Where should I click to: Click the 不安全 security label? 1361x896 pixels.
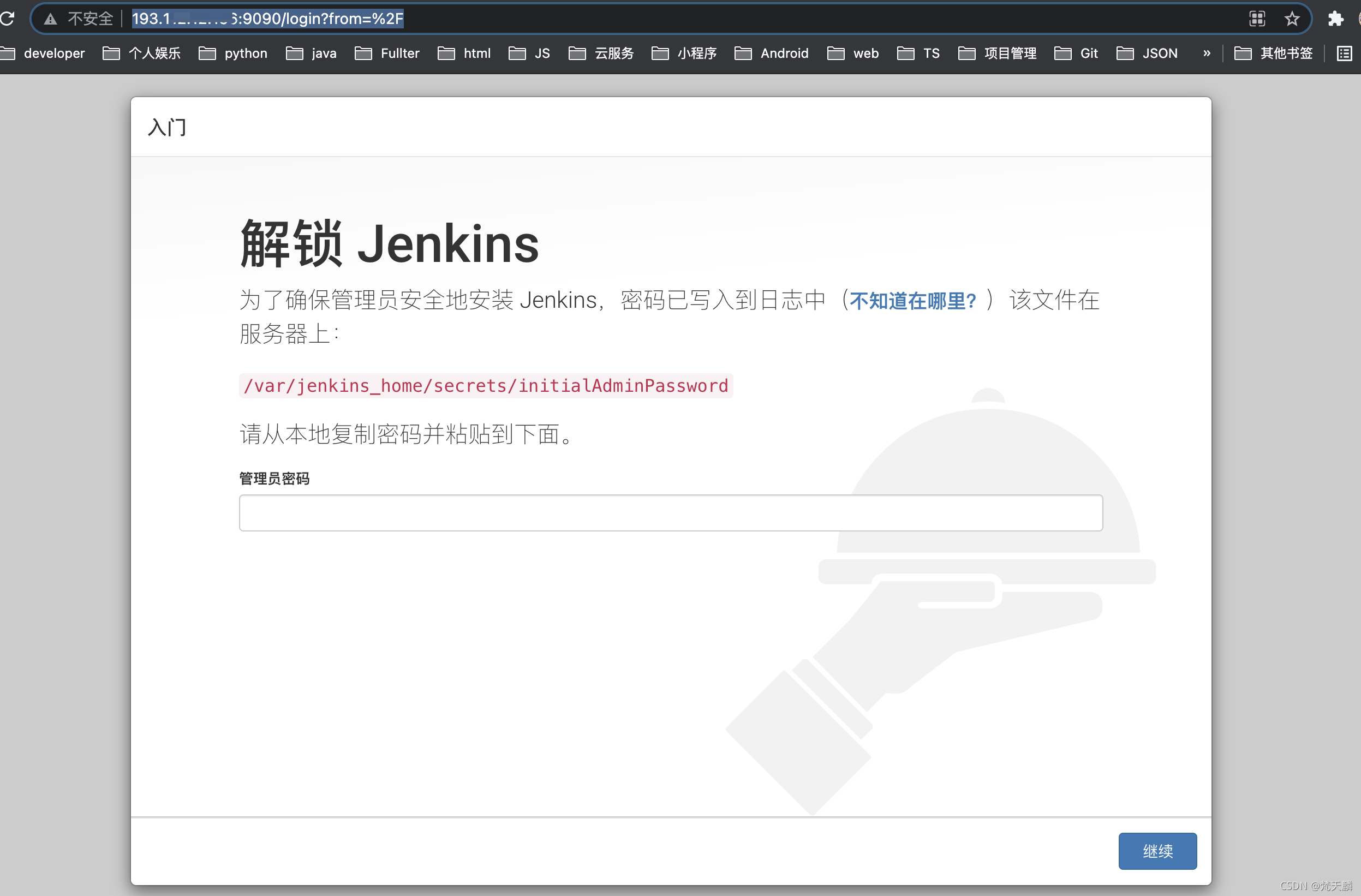(x=91, y=19)
